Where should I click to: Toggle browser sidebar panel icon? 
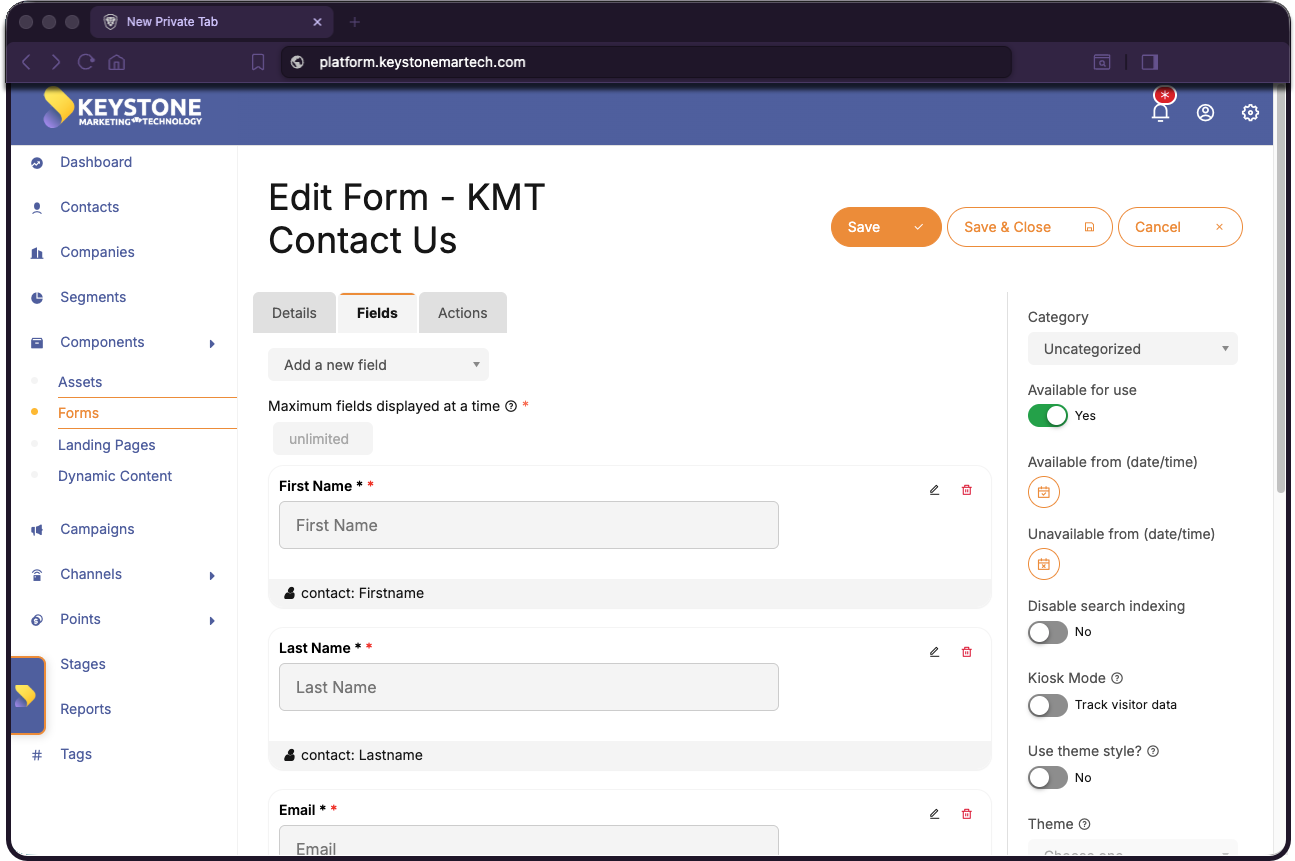1149,62
